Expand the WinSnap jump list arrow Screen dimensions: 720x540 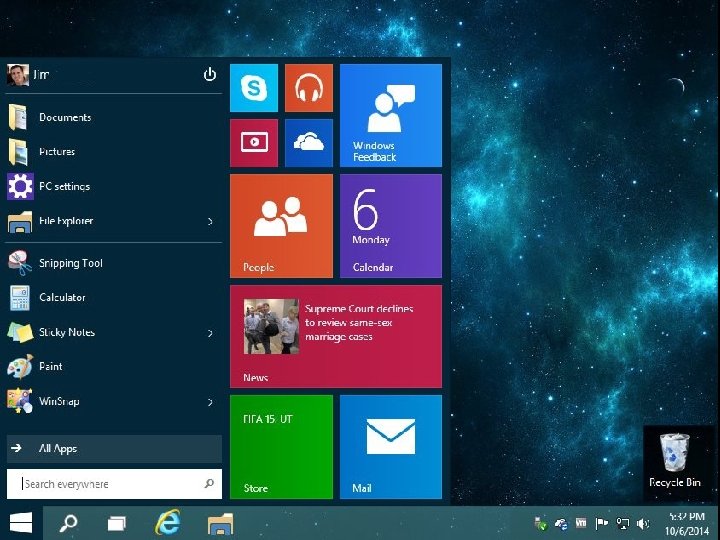point(210,402)
